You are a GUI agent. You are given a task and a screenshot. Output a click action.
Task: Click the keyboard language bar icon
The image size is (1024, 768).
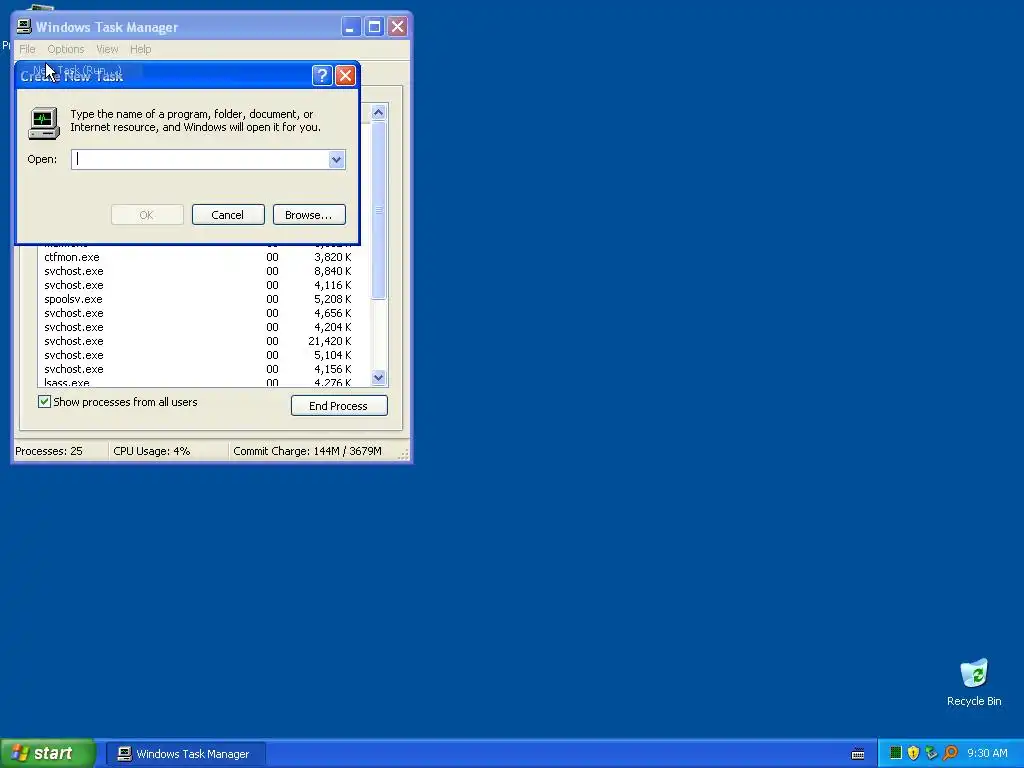(x=858, y=754)
